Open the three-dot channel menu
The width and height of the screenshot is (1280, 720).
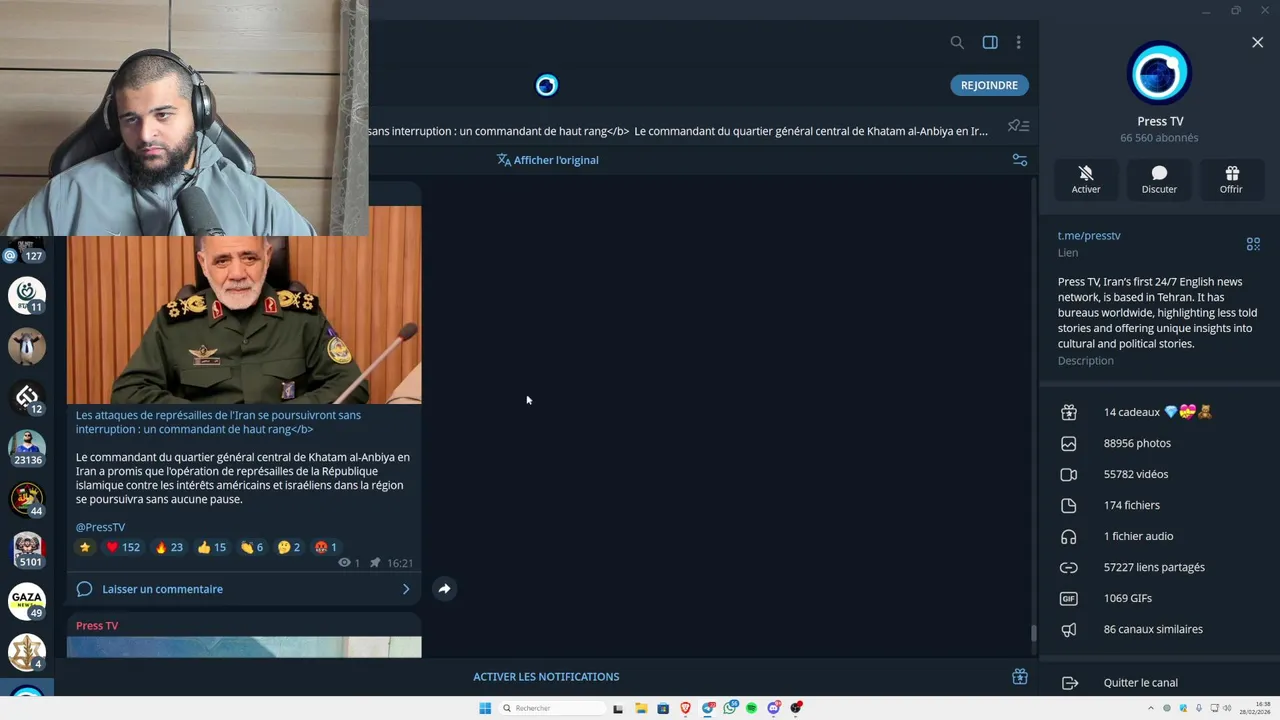coord(1018,42)
